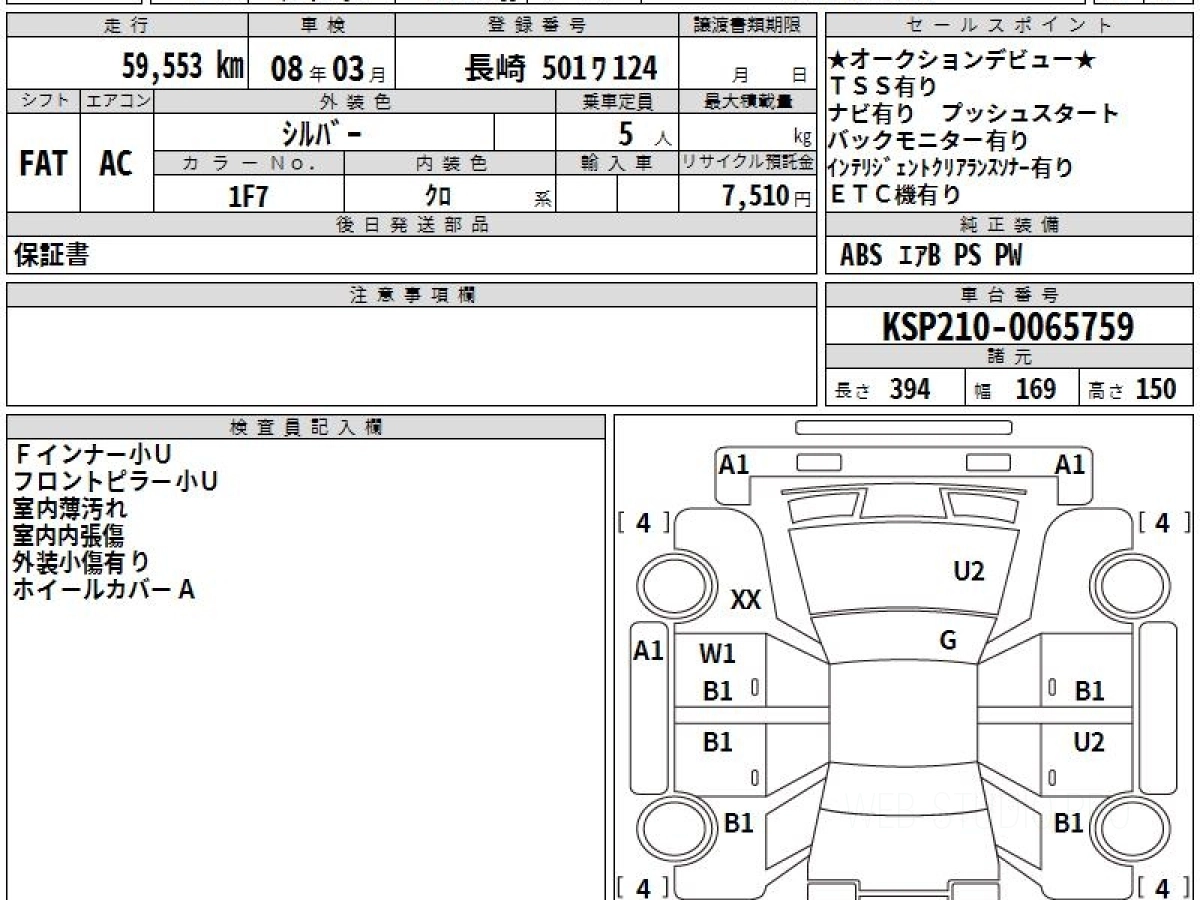Screen dimensions: 1200x900
Task: Click the G mark on the windshield
Action: click(x=948, y=641)
